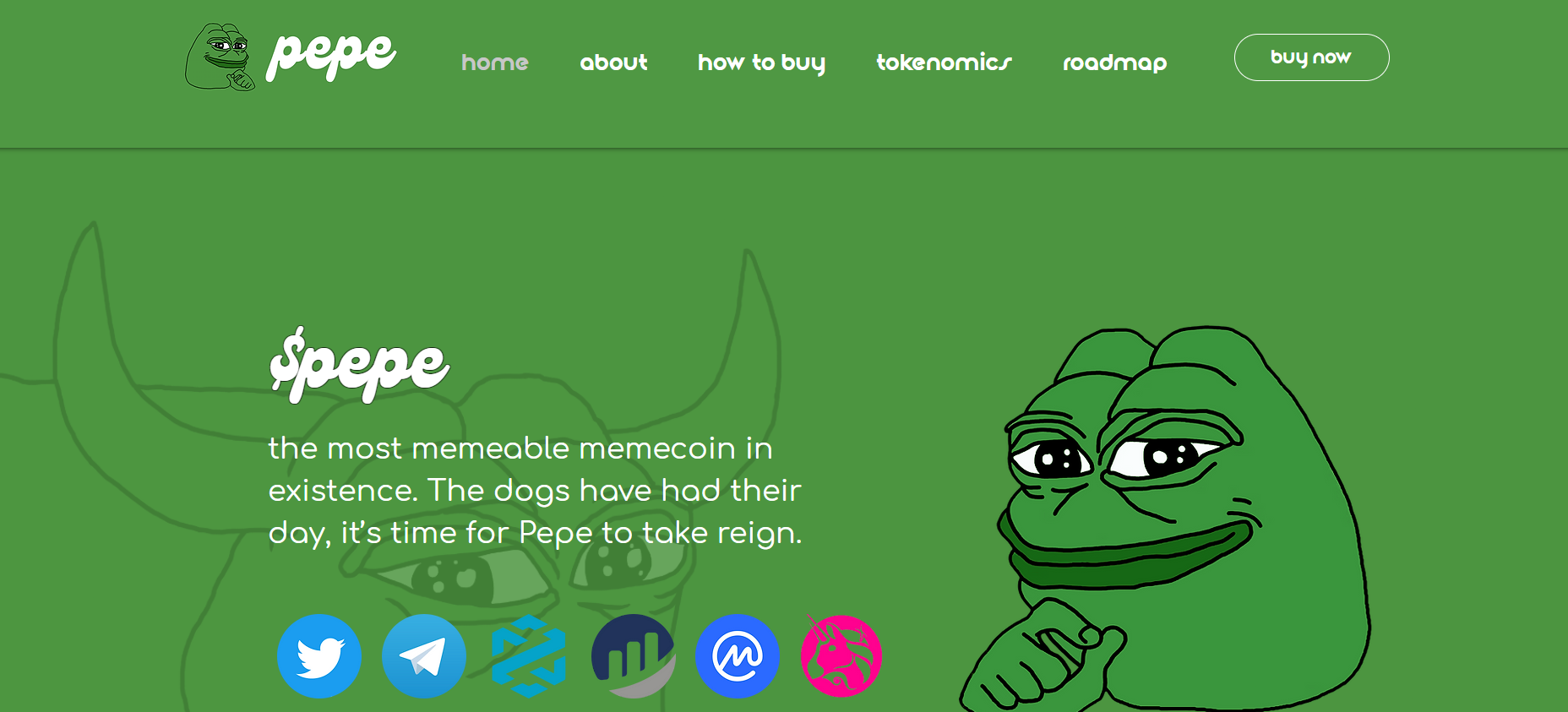Screen dimensions: 1568x712
Task: Select how to buy in navigation
Action: 761,63
